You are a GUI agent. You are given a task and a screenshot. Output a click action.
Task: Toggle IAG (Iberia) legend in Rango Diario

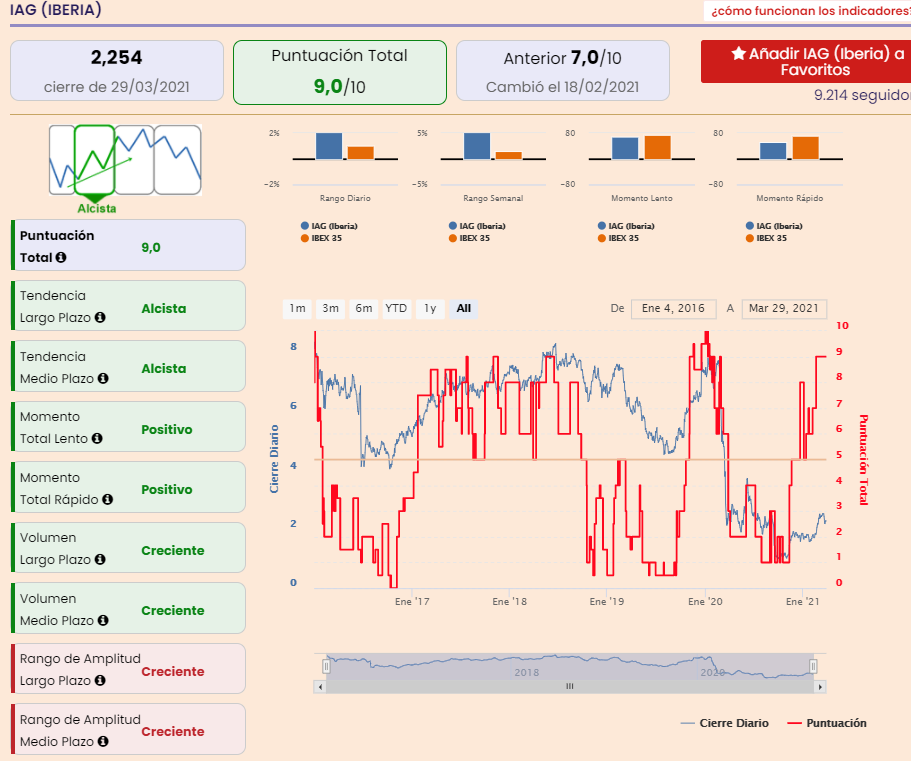(x=329, y=226)
